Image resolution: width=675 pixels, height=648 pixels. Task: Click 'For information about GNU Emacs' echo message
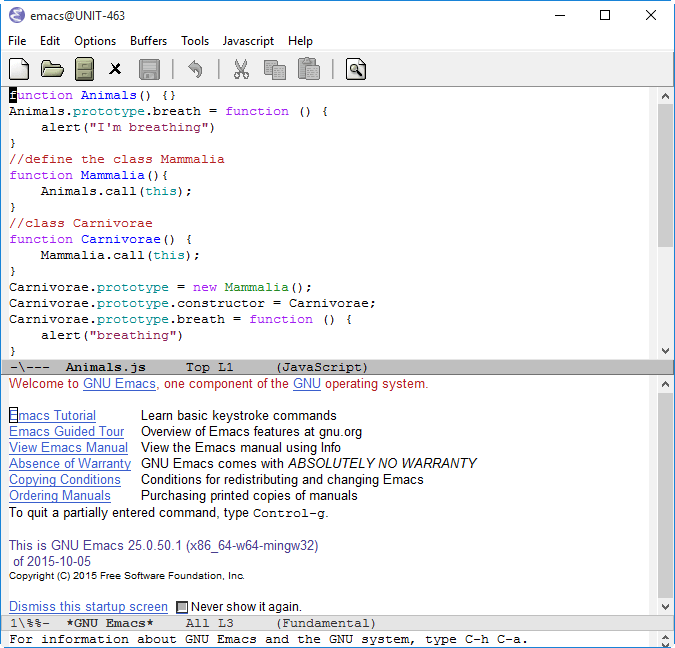tap(269, 639)
